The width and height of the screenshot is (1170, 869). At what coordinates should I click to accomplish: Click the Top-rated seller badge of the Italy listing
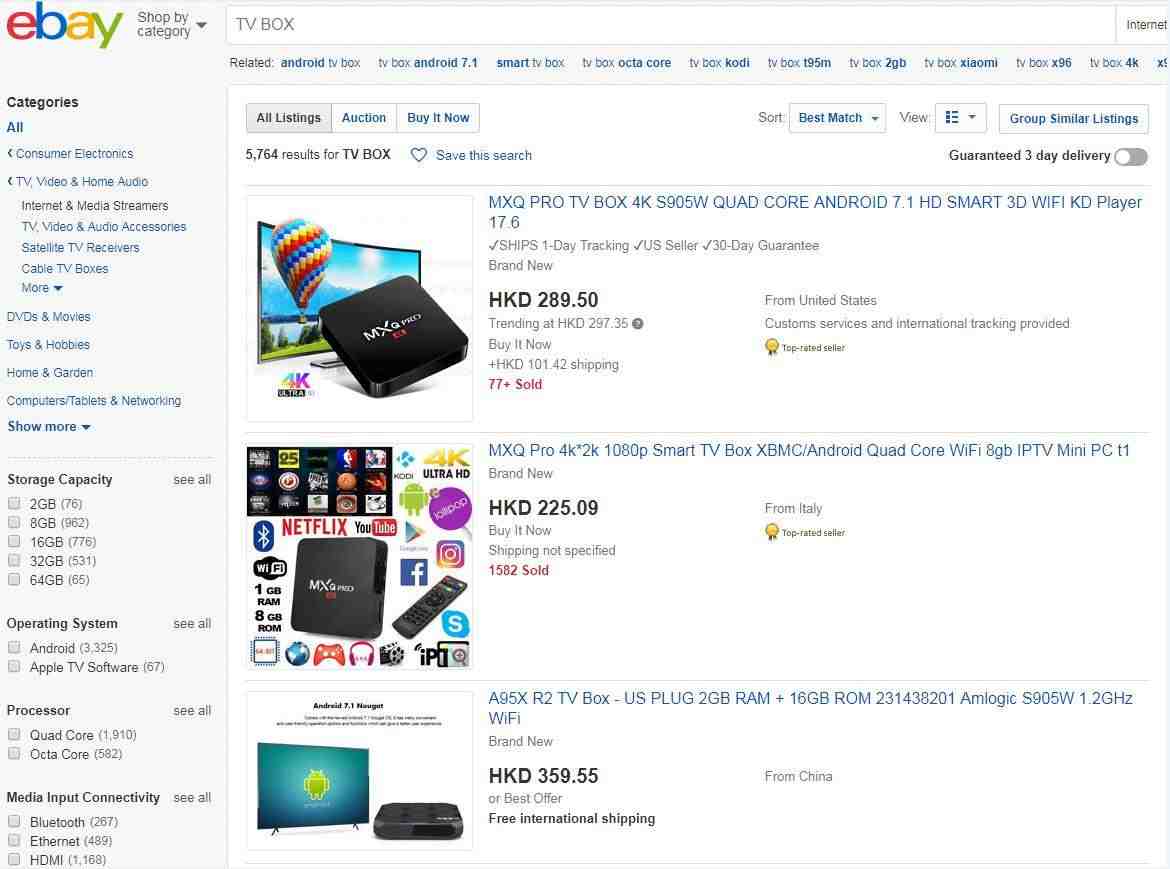coord(804,533)
